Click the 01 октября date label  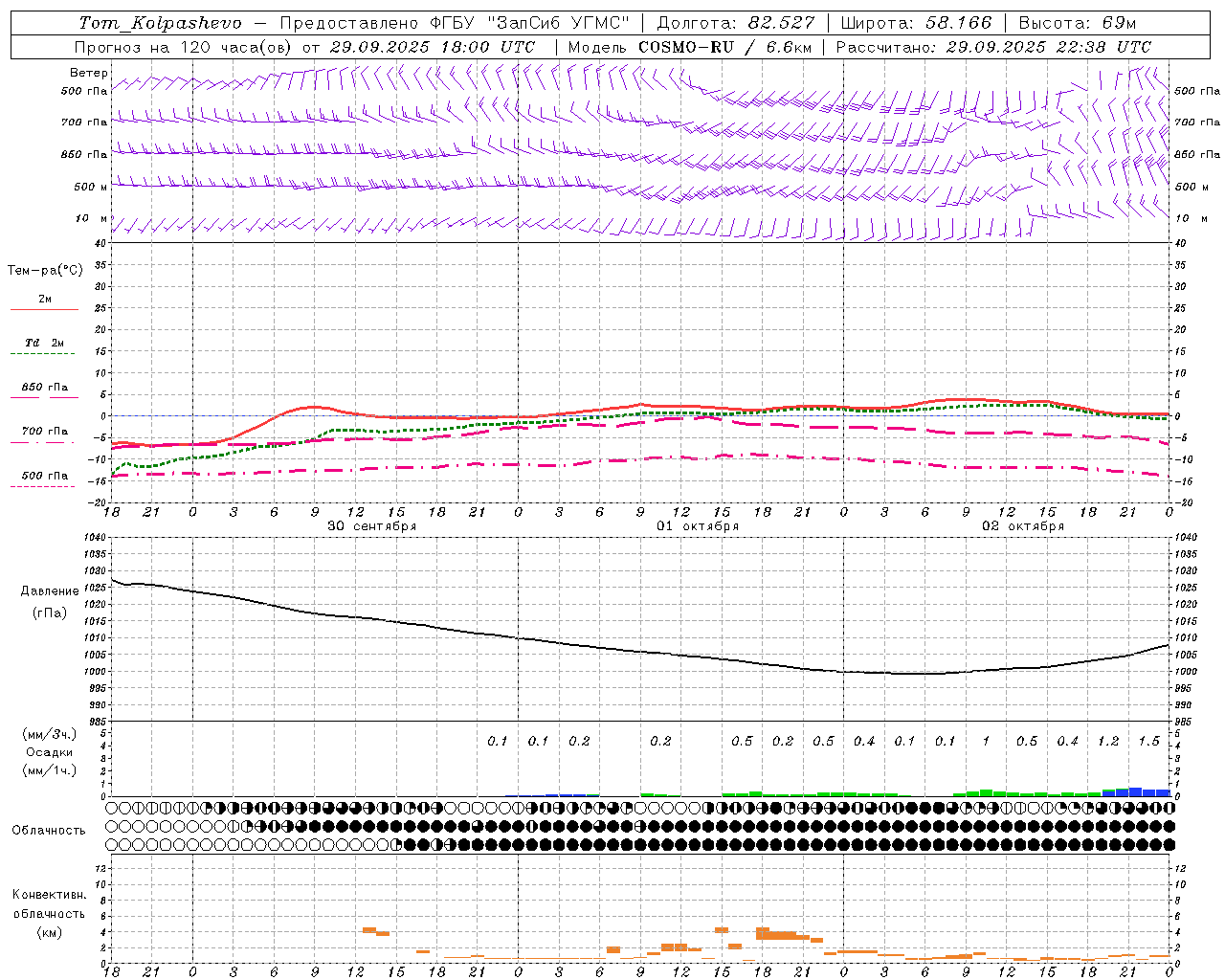[x=697, y=526]
